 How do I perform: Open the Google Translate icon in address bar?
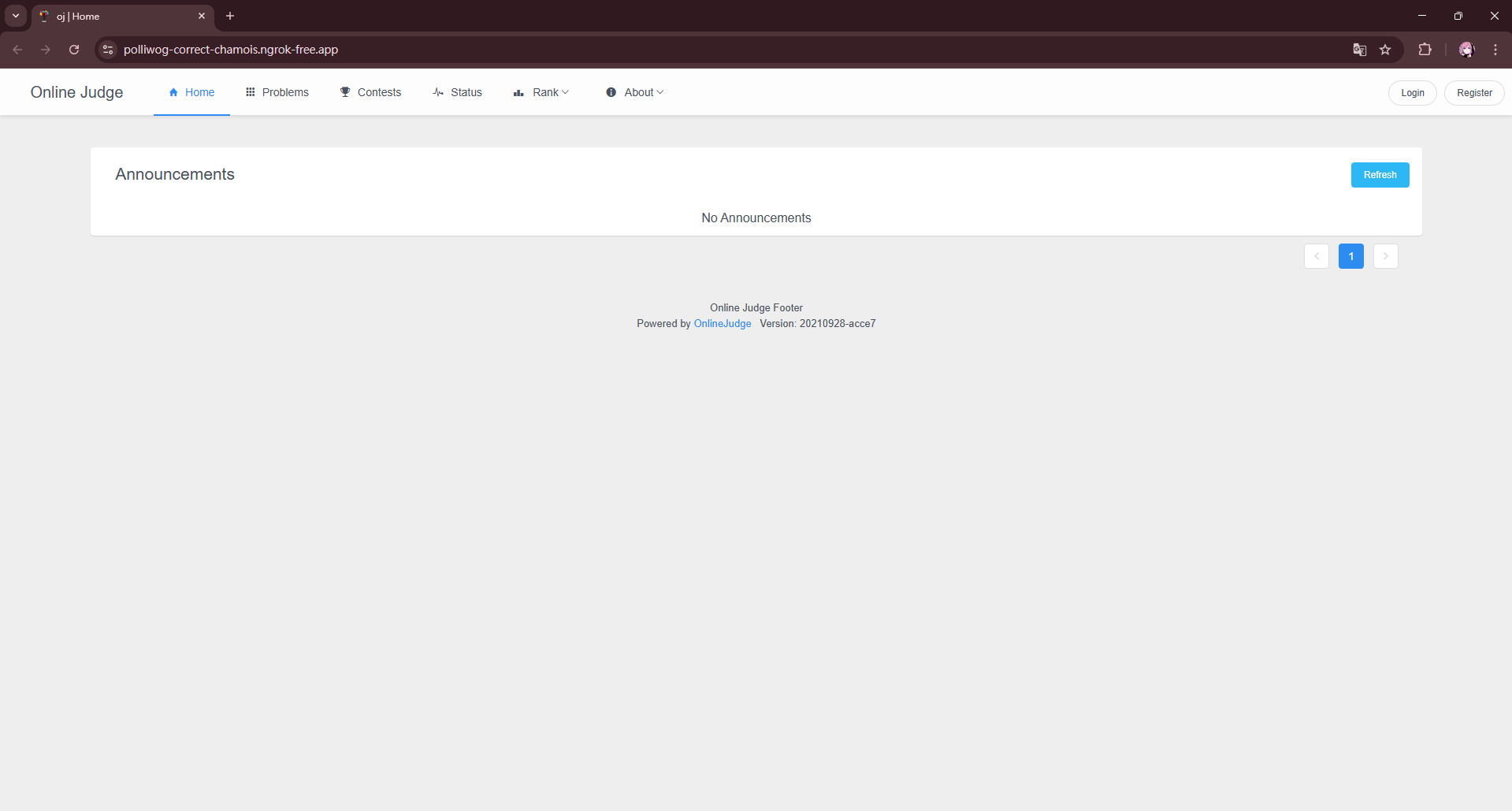[x=1359, y=50]
